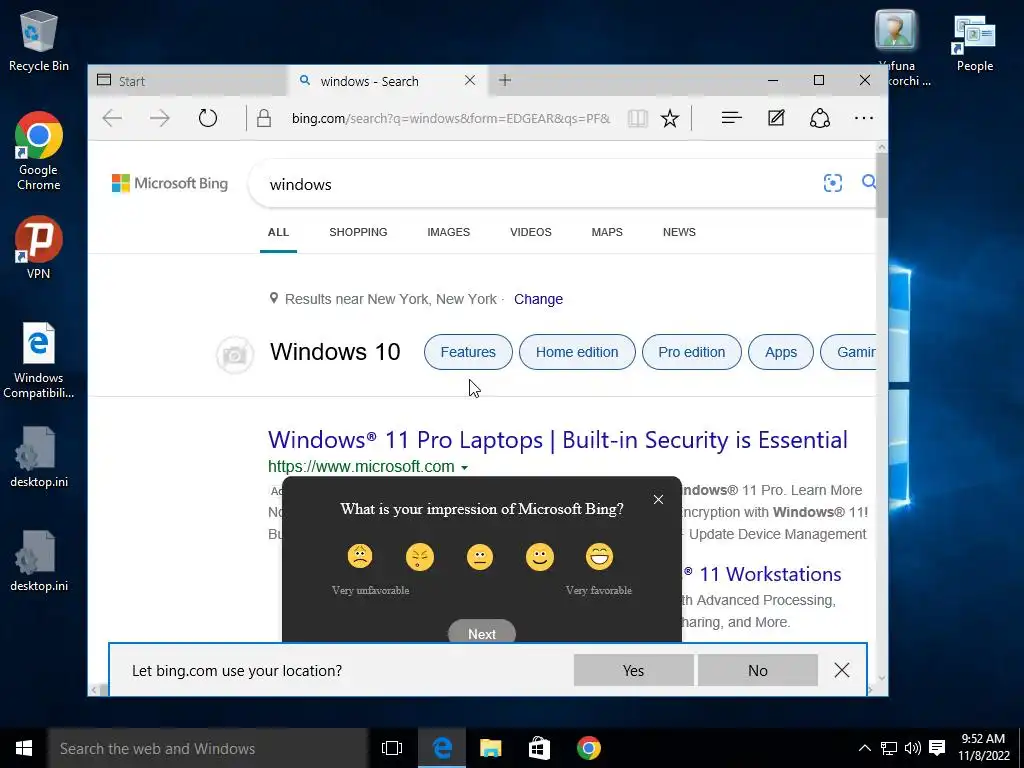Open MAPS search category
1024x768 pixels.
(x=607, y=232)
